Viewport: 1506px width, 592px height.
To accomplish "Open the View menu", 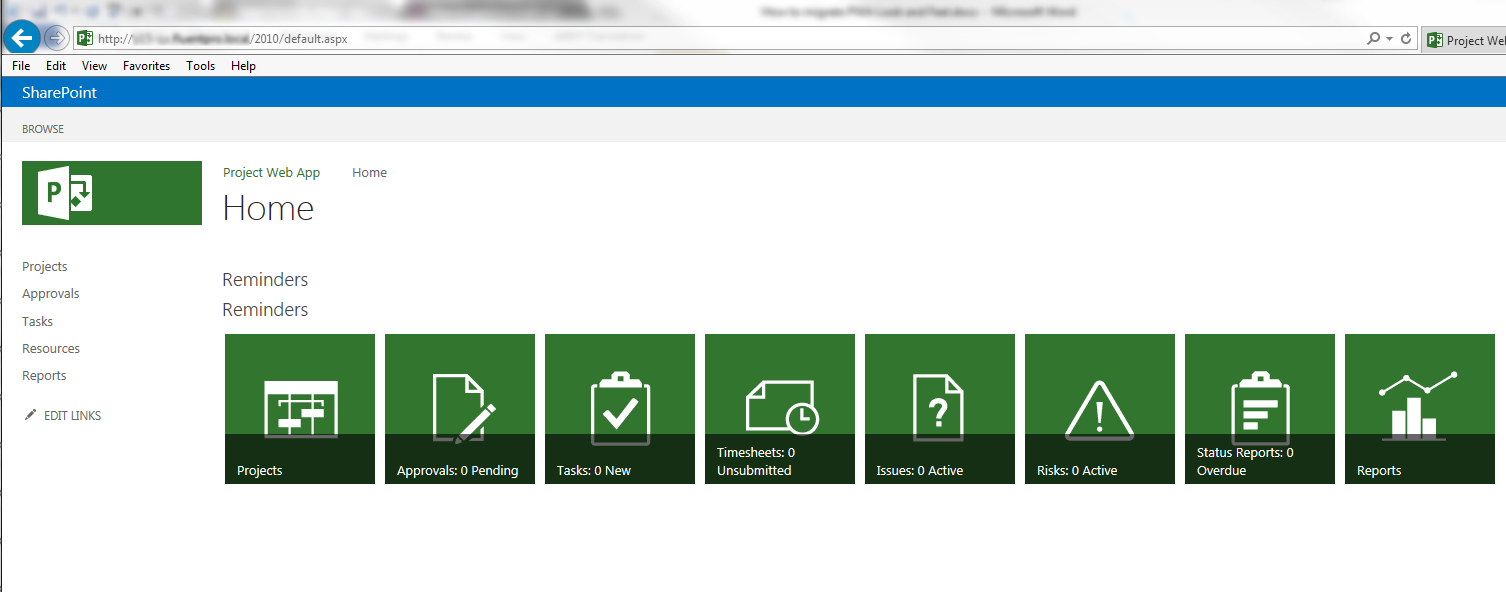I will click(x=94, y=66).
